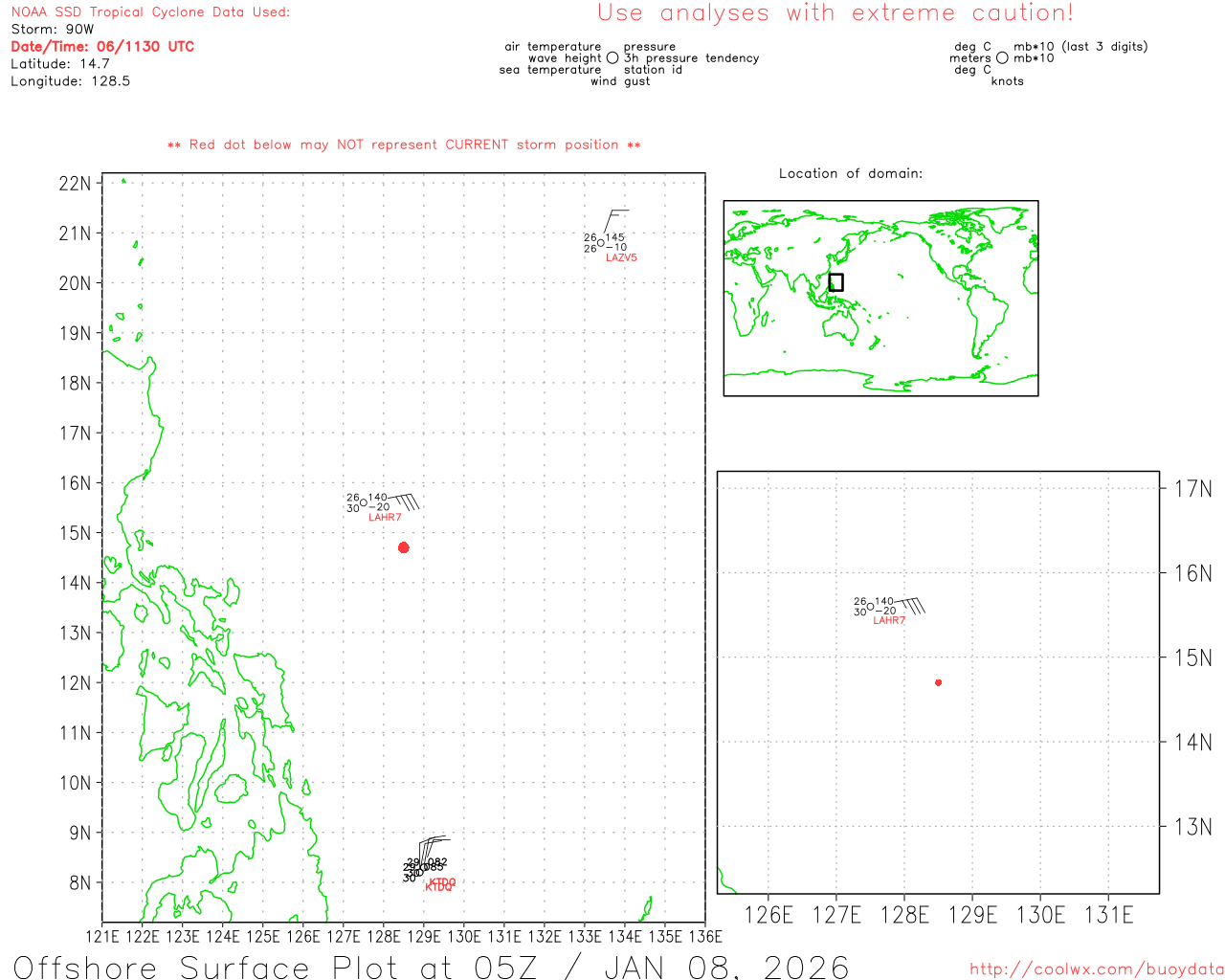Click the 13N label on the inset map
The image size is (1225, 980).
tap(1192, 827)
